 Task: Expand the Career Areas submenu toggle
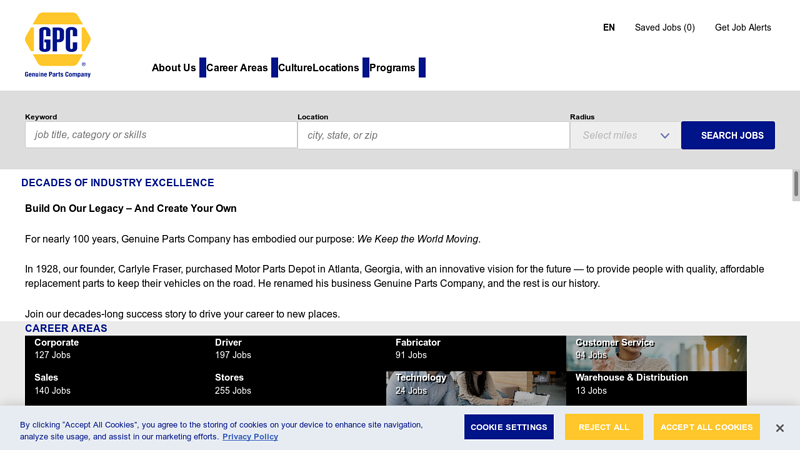tap(274, 68)
